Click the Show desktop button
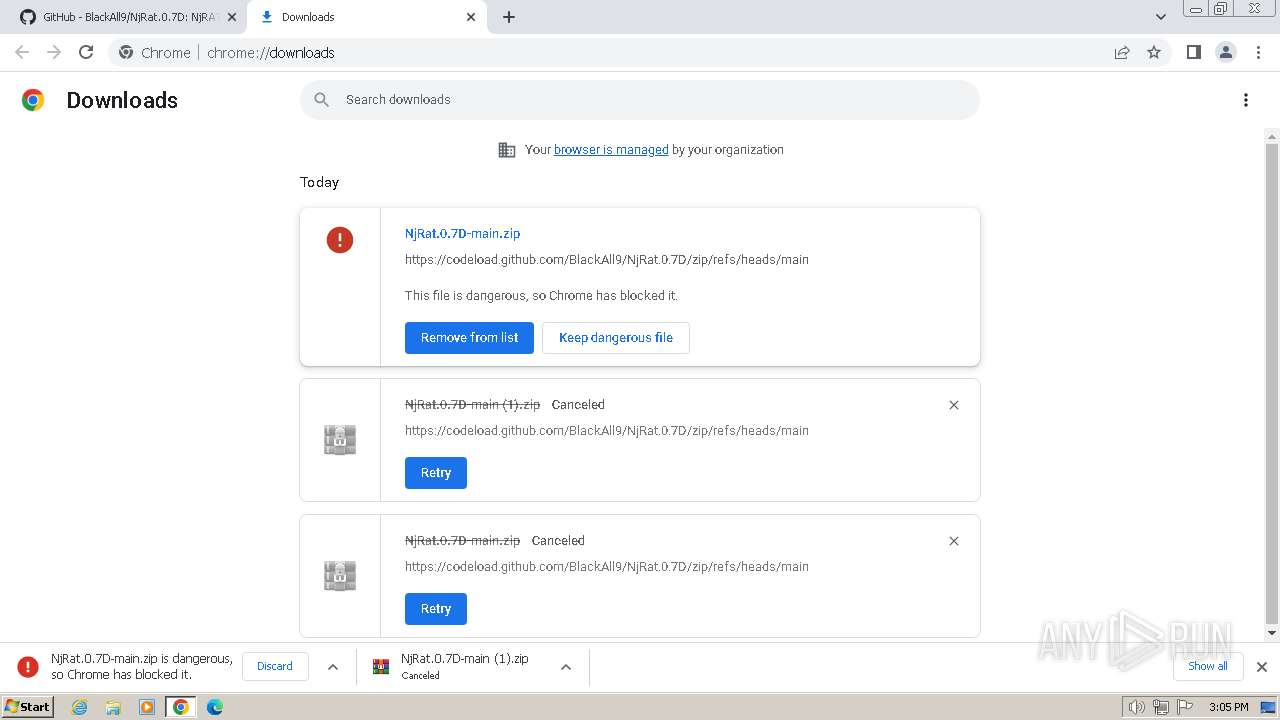 tap(1268, 707)
